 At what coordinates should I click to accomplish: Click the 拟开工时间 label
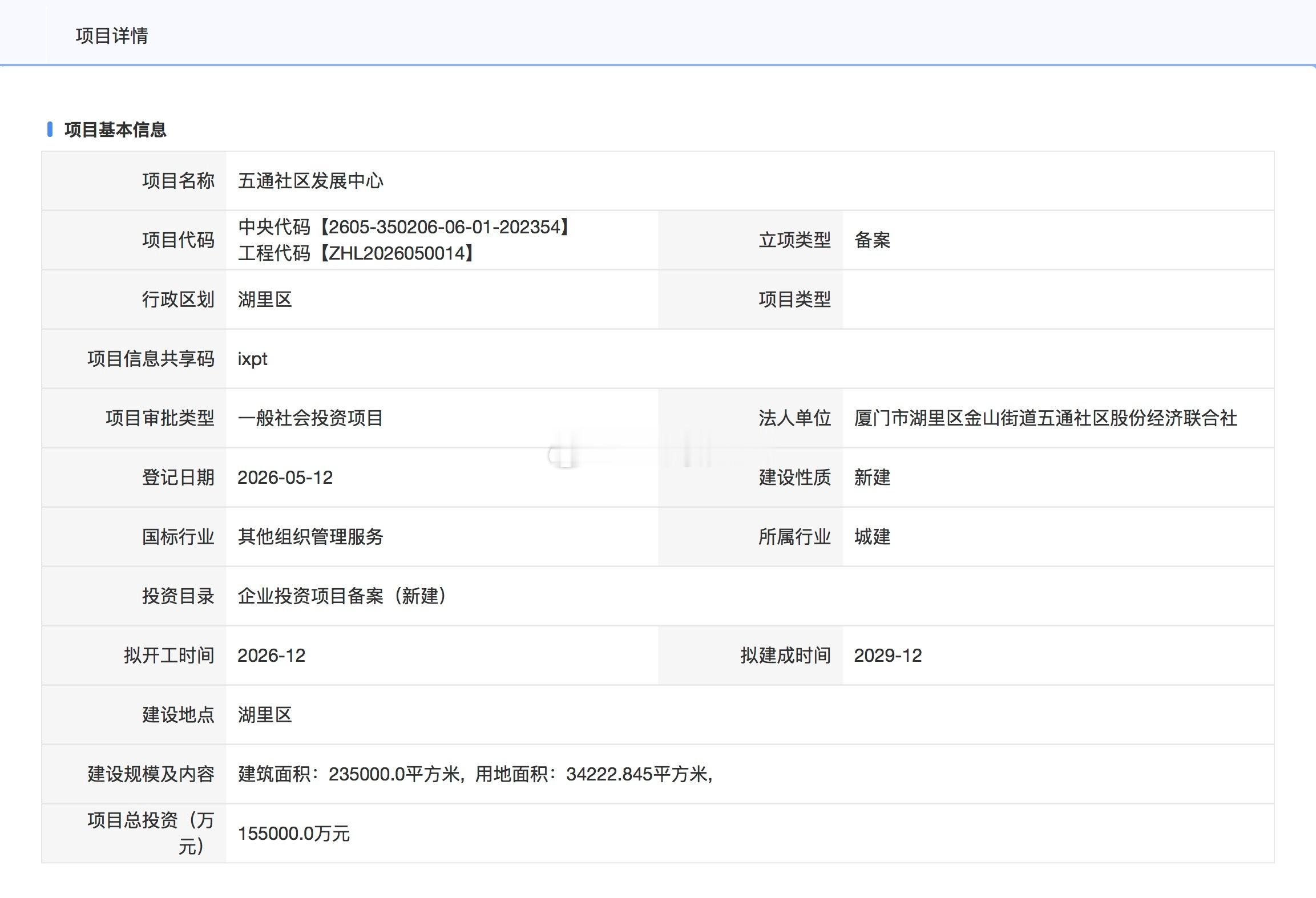[169, 656]
